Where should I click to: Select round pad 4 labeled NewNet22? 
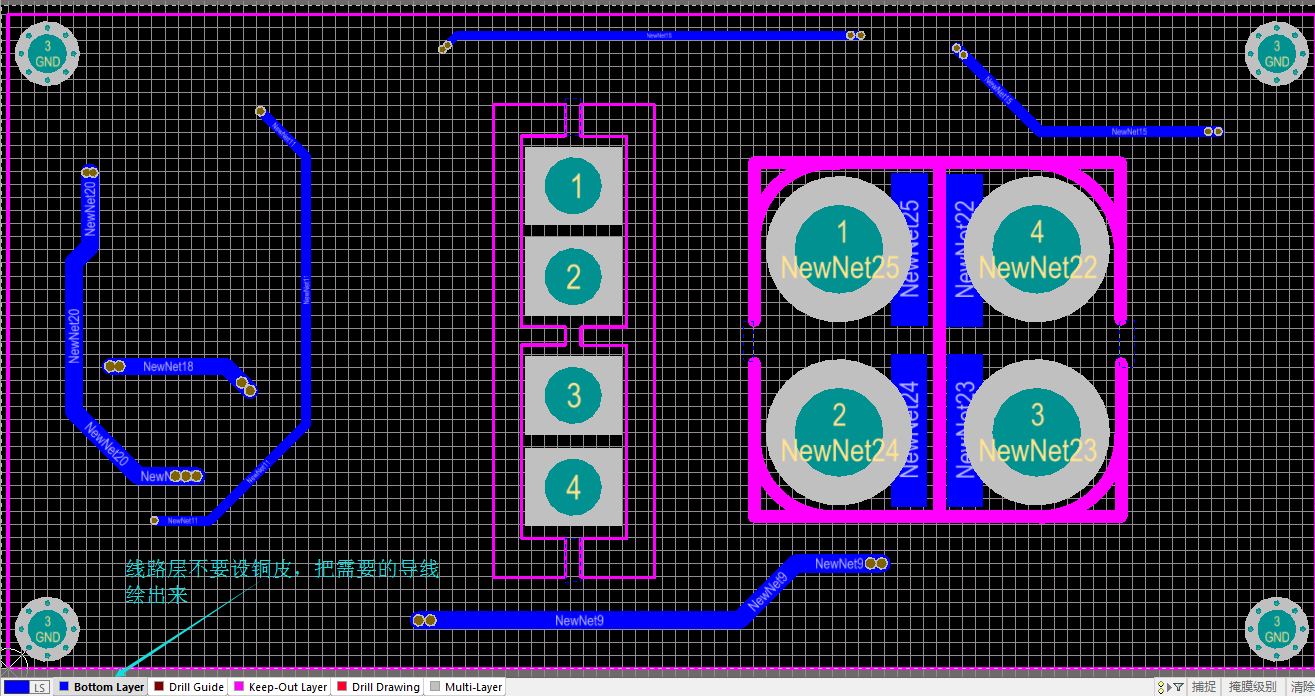[1036, 249]
